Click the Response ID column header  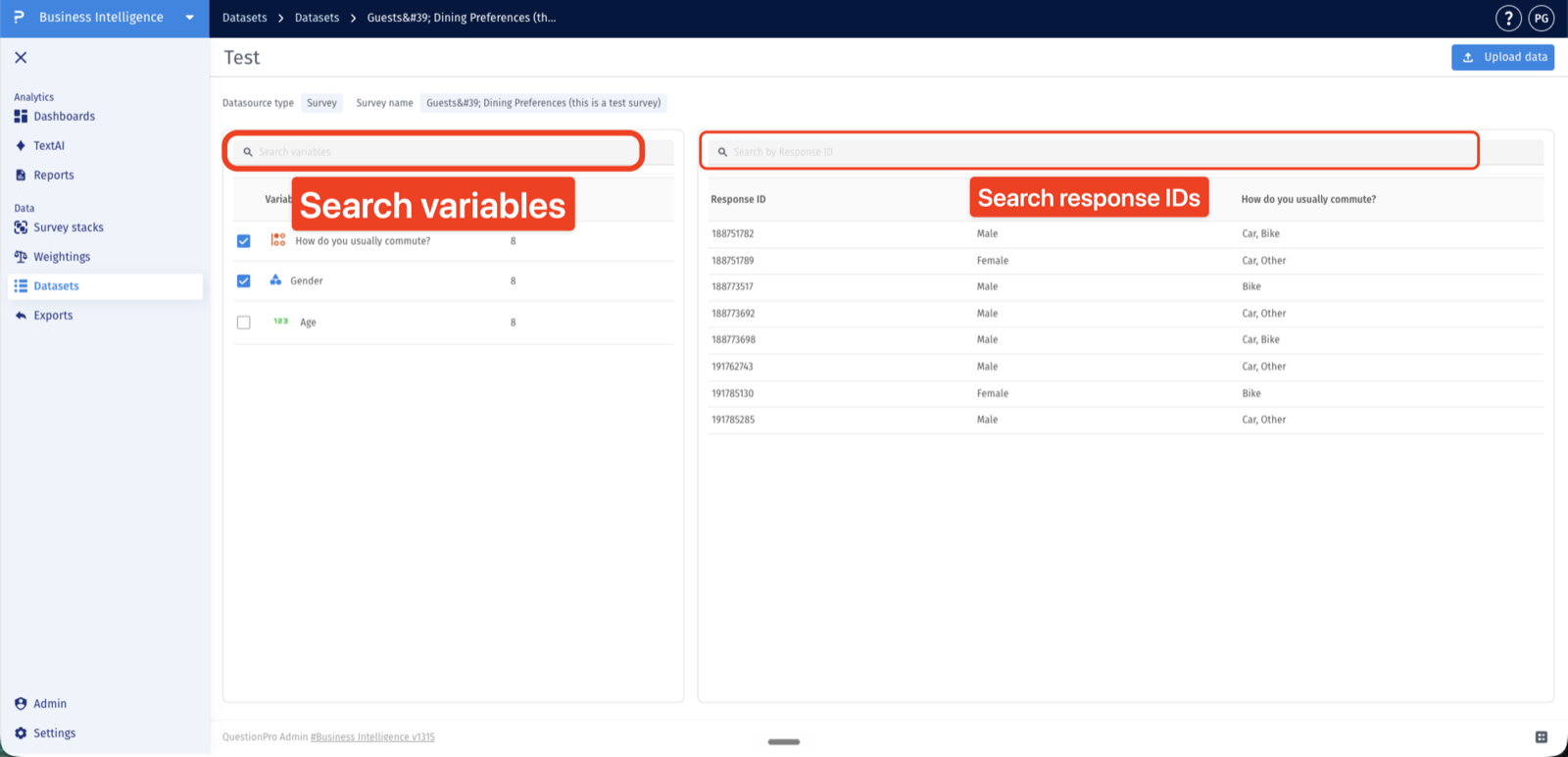(x=738, y=199)
